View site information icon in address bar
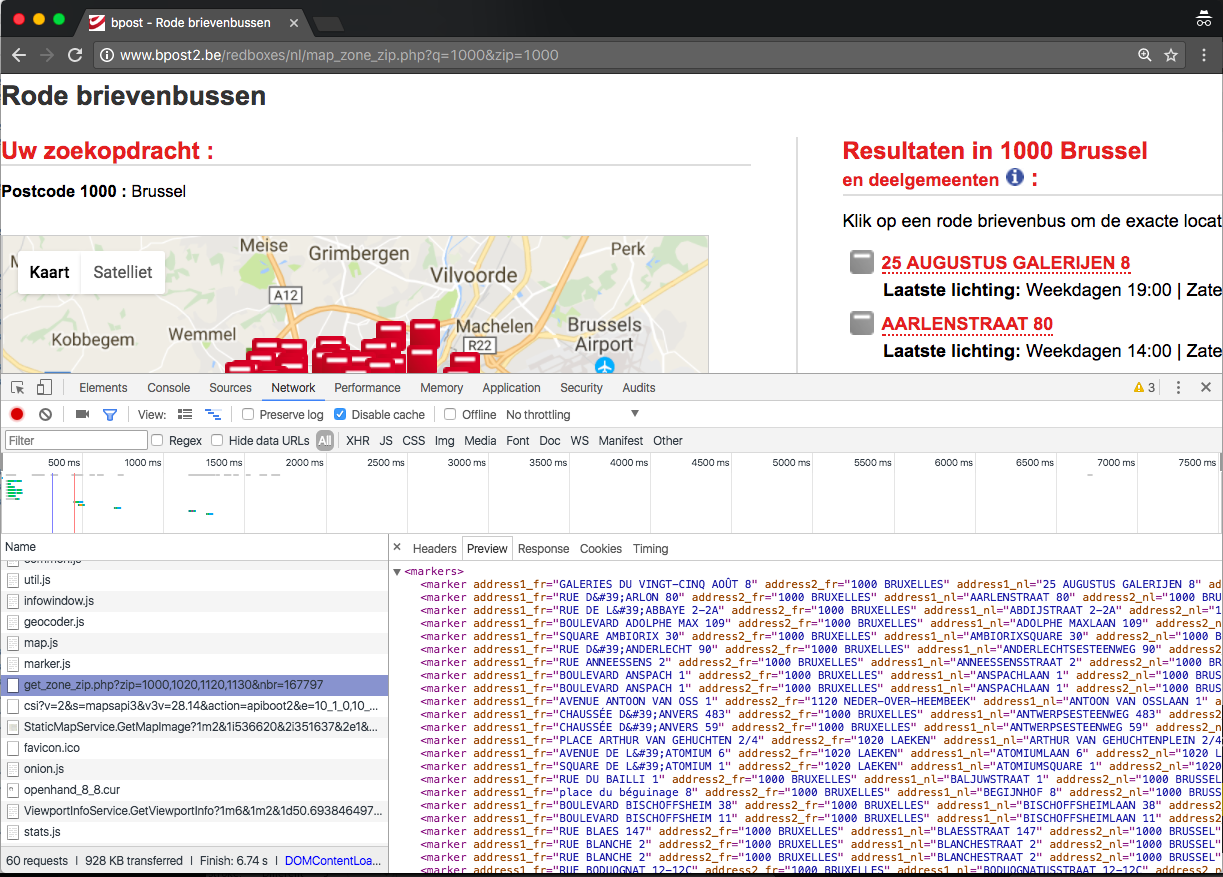The image size is (1223, 877). click(x=106, y=55)
